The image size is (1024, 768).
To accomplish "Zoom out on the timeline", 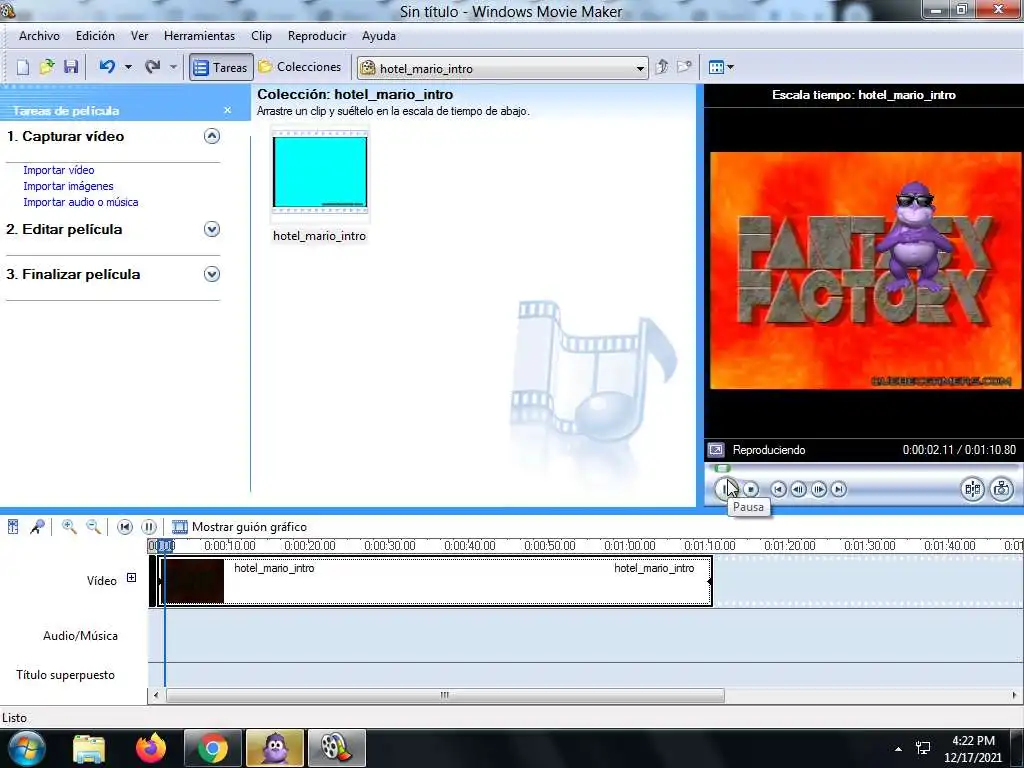I will coord(93,526).
